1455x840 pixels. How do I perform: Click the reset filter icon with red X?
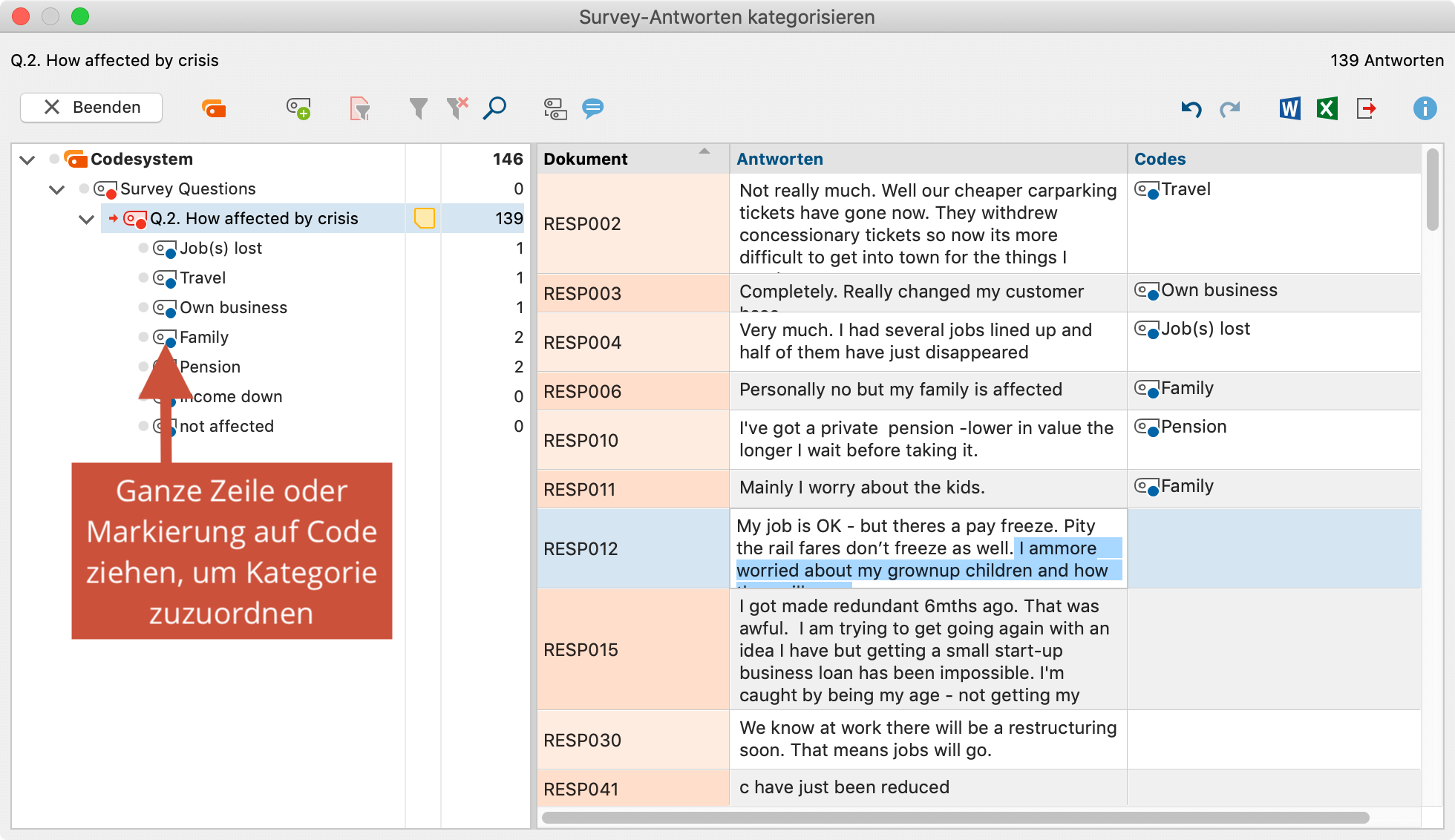[457, 108]
